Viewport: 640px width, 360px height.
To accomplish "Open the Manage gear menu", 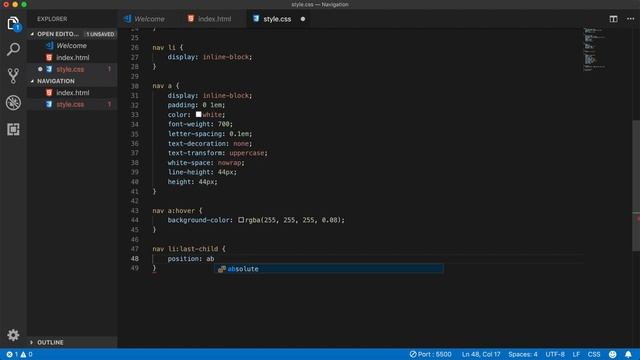I will 13,335.
